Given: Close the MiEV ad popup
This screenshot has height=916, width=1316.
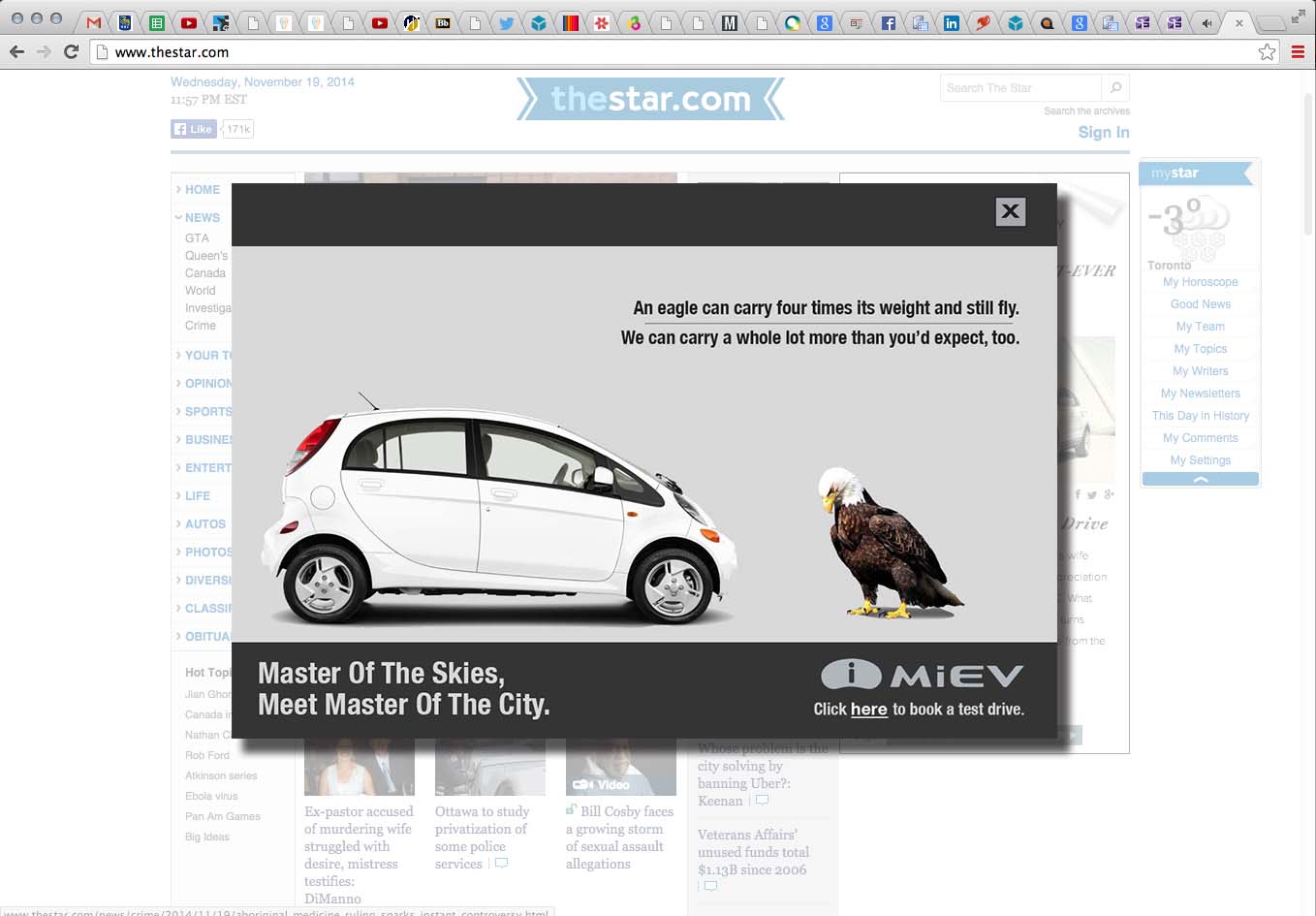Looking at the screenshot, I should [1010, 211].
